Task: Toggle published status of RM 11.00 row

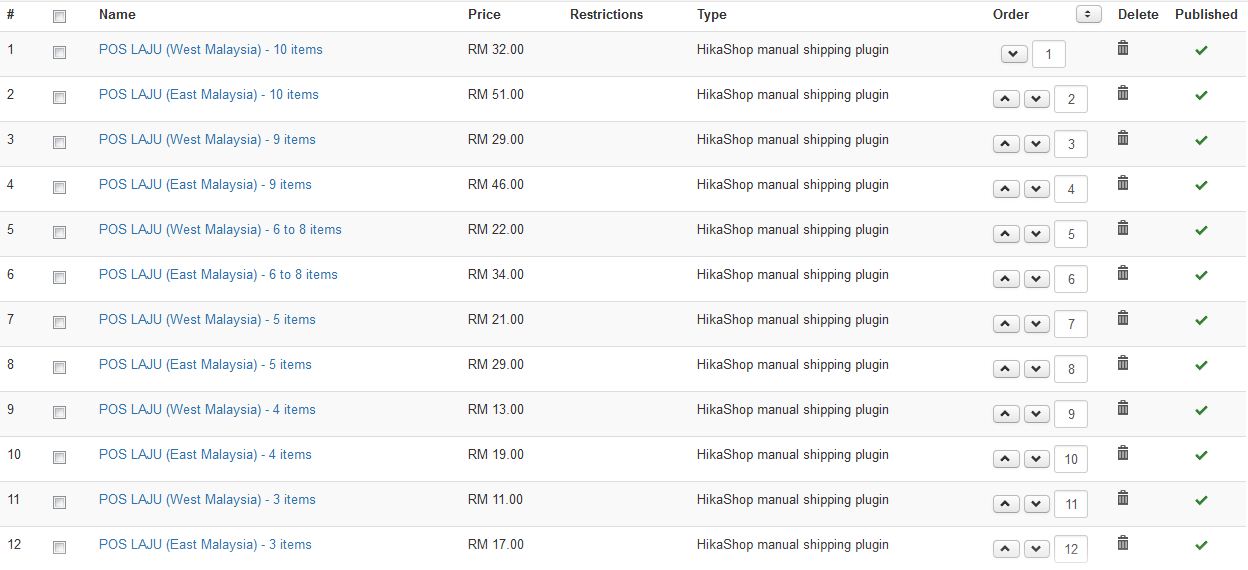Action: [x=1201, y=500]
